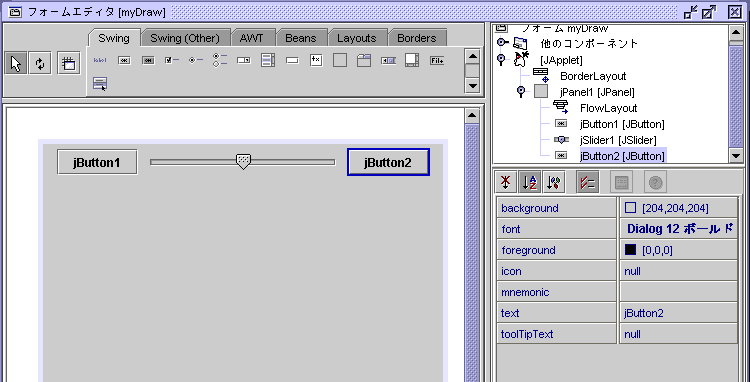The height and width of the screenshot is (382, 750).
Task: Pick the JMenuBar 'File' palette icon
Action: click(437, 60)
